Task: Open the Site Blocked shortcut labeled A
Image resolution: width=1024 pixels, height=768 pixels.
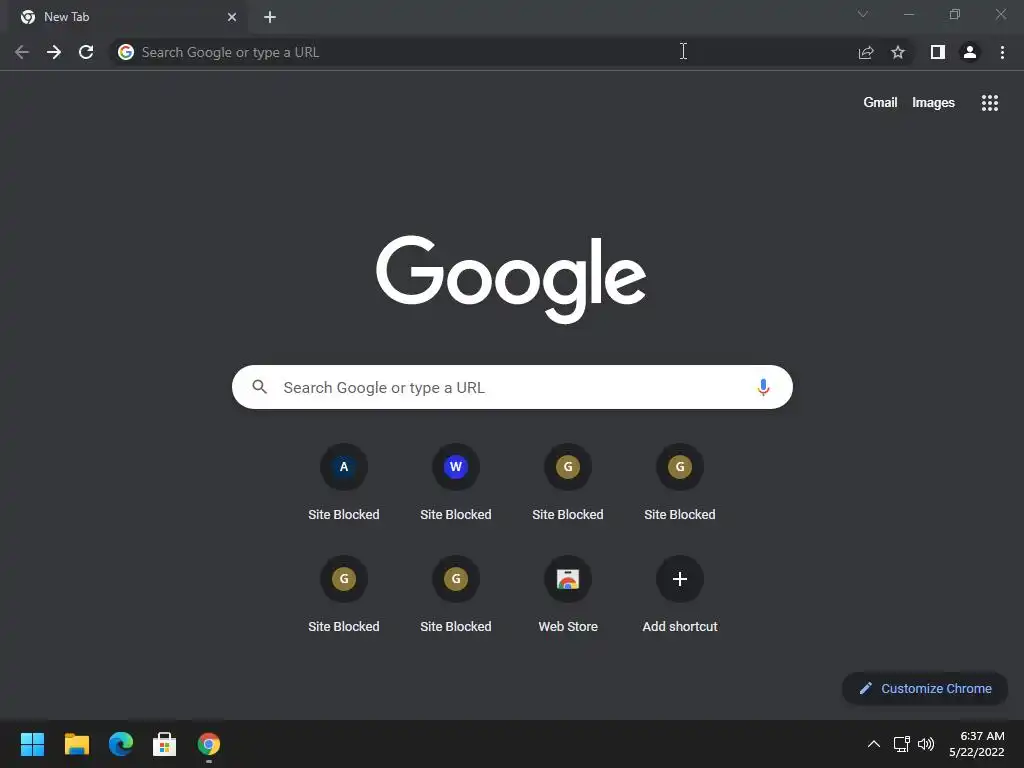Action: pyautogui.click(x=344, y=481)
